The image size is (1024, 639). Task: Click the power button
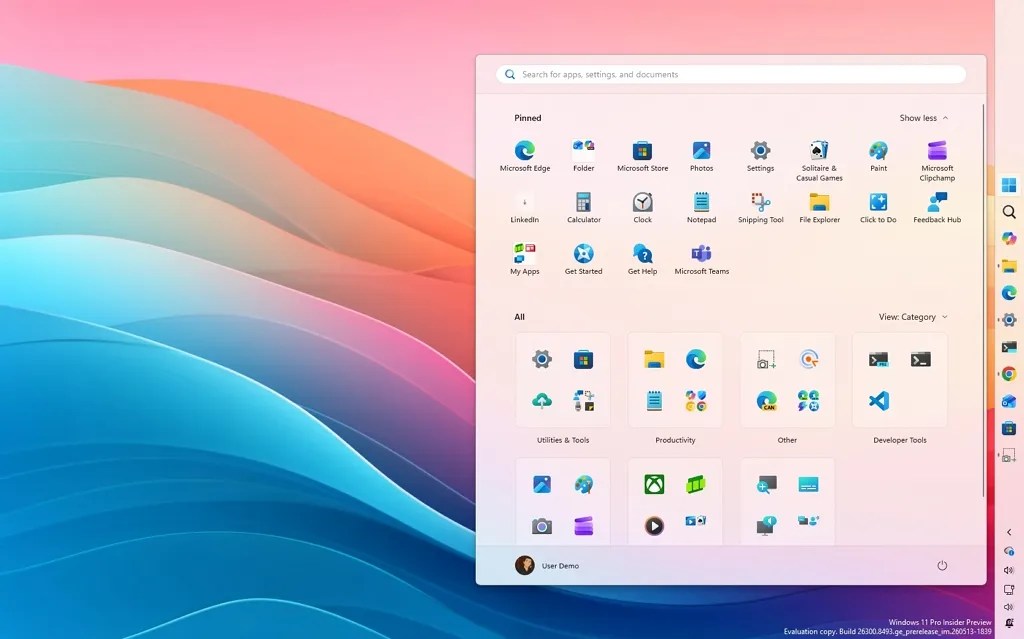point(942,565)
